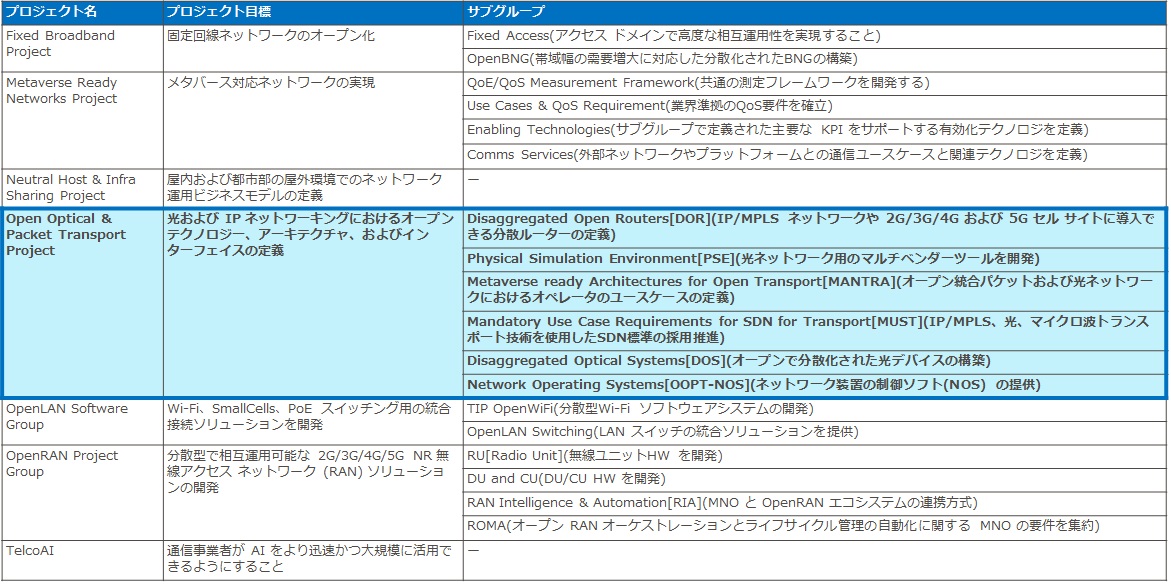Click the プロジェクト名 column header
Viewport: 1171px width, 585px height.
point(82,13)
